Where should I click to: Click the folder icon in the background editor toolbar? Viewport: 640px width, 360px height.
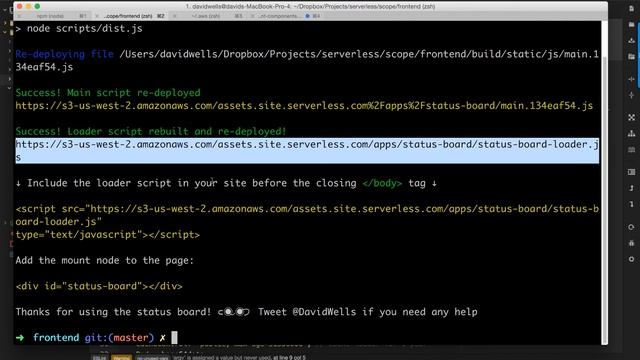click(631, 25)
